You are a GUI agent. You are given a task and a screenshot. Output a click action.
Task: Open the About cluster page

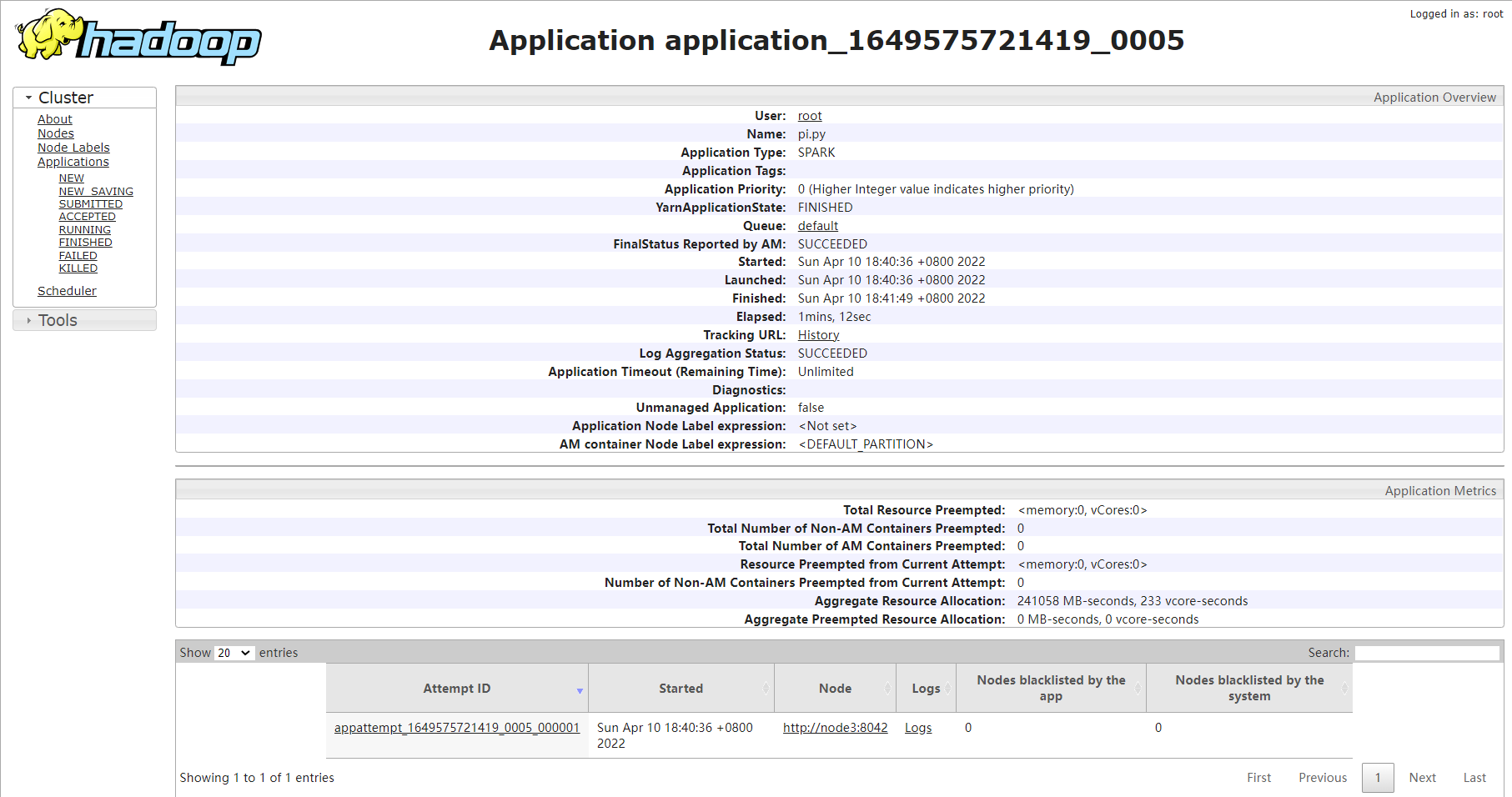(55, 119)
